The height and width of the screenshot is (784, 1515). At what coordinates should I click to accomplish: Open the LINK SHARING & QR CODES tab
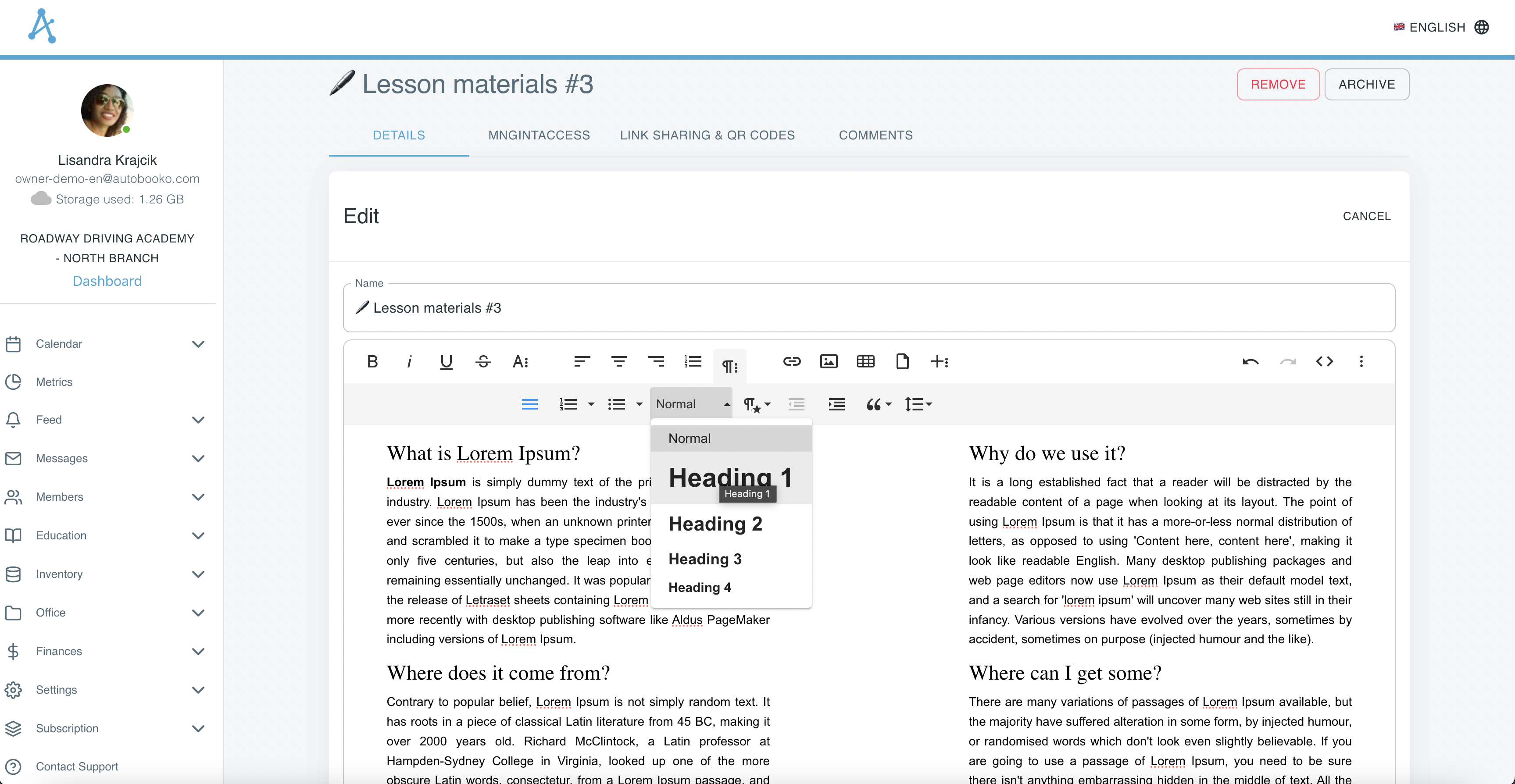pos(707,135)
